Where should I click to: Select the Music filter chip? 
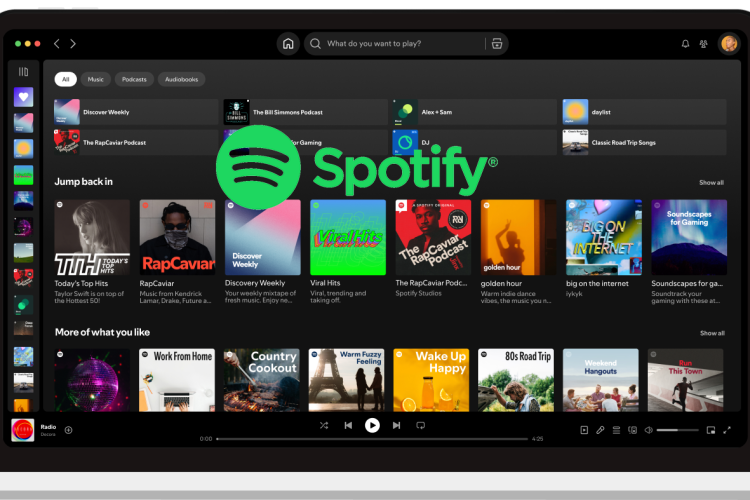point(96,79)
